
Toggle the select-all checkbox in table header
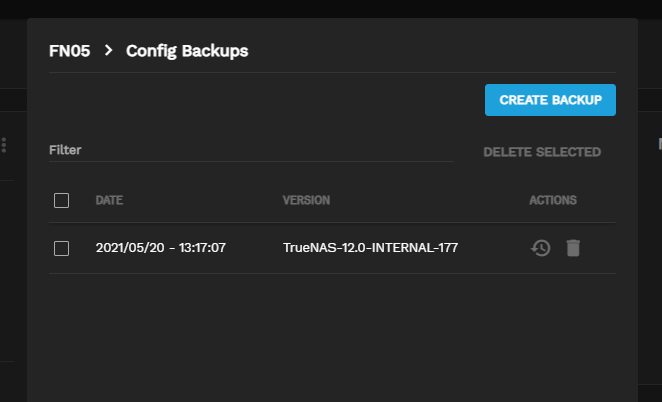tap(61, 200)
